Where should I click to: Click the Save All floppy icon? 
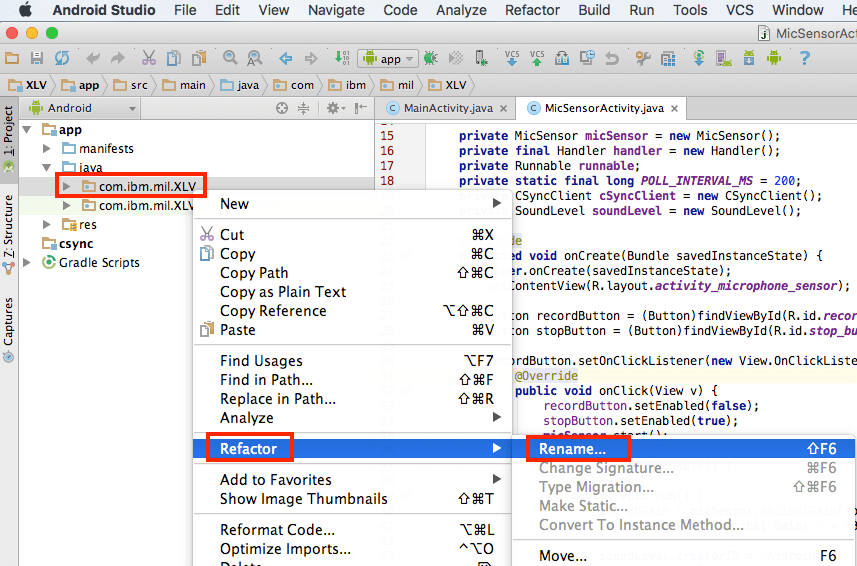37,58
